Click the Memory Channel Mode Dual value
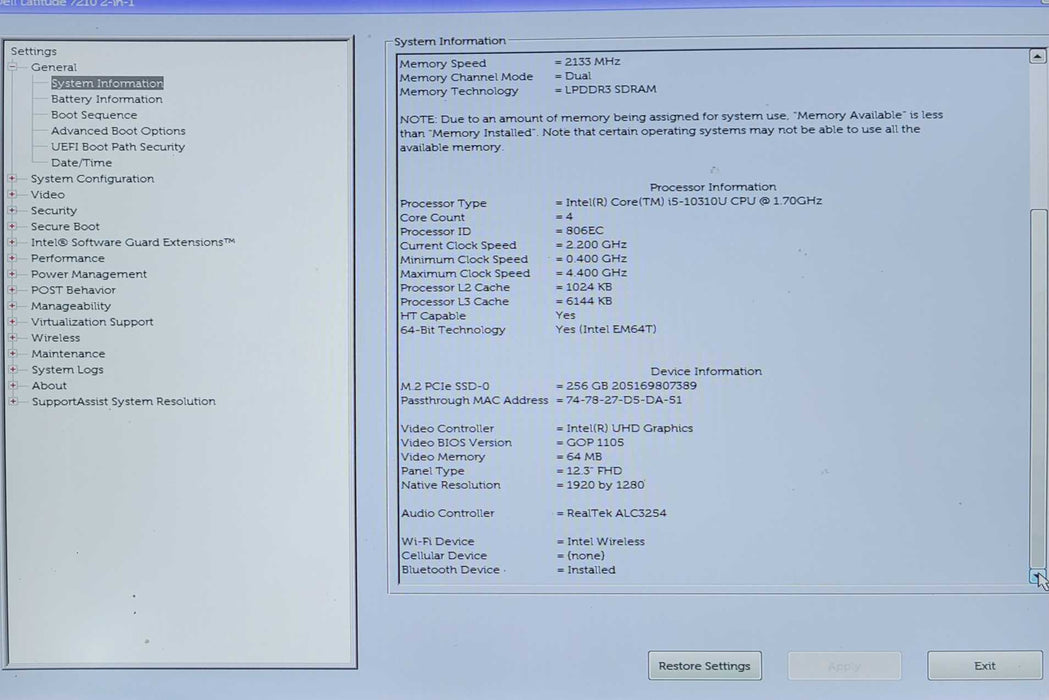The image size is (1049, 700). click(x=577, y=76)
